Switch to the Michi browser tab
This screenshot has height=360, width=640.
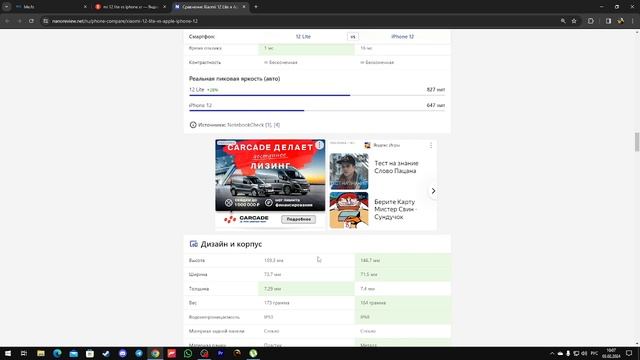(51, 7)
